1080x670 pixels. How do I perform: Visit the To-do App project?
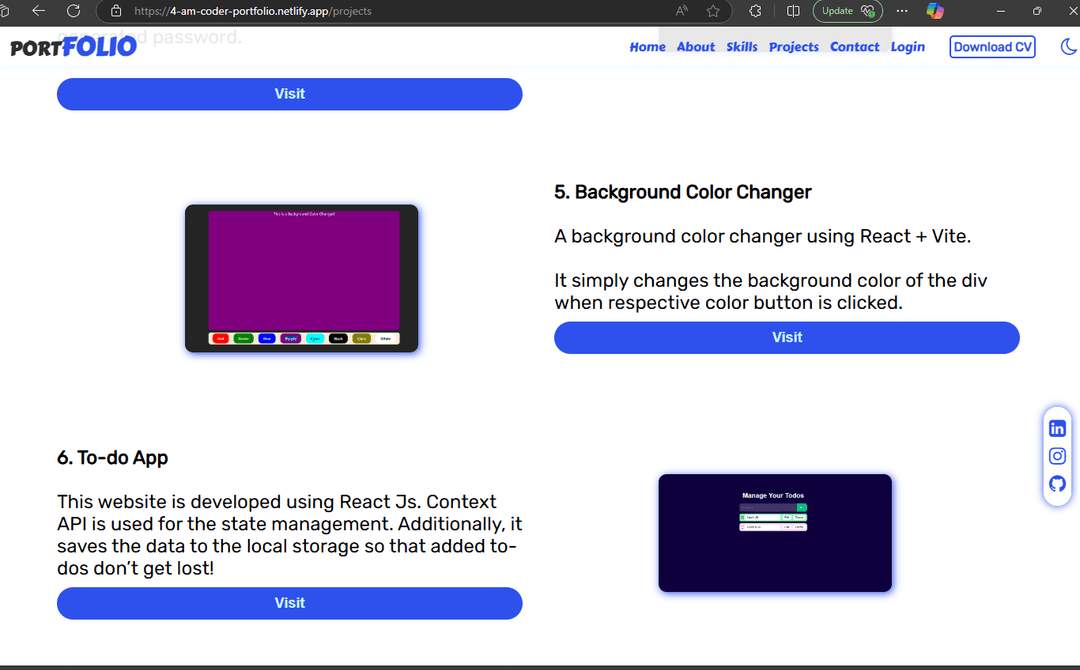coord(289,603)
